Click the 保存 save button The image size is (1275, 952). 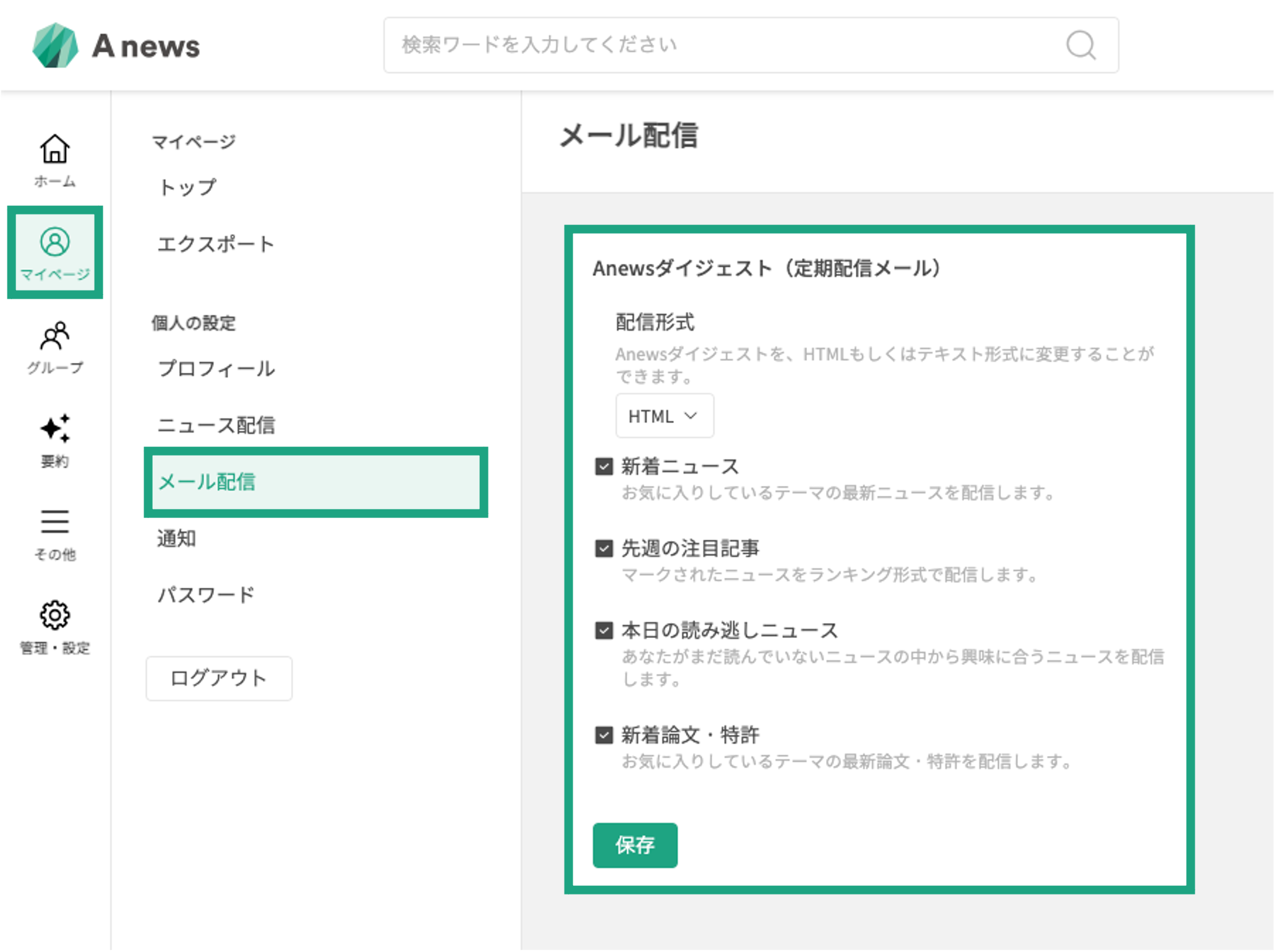[634, 845]
